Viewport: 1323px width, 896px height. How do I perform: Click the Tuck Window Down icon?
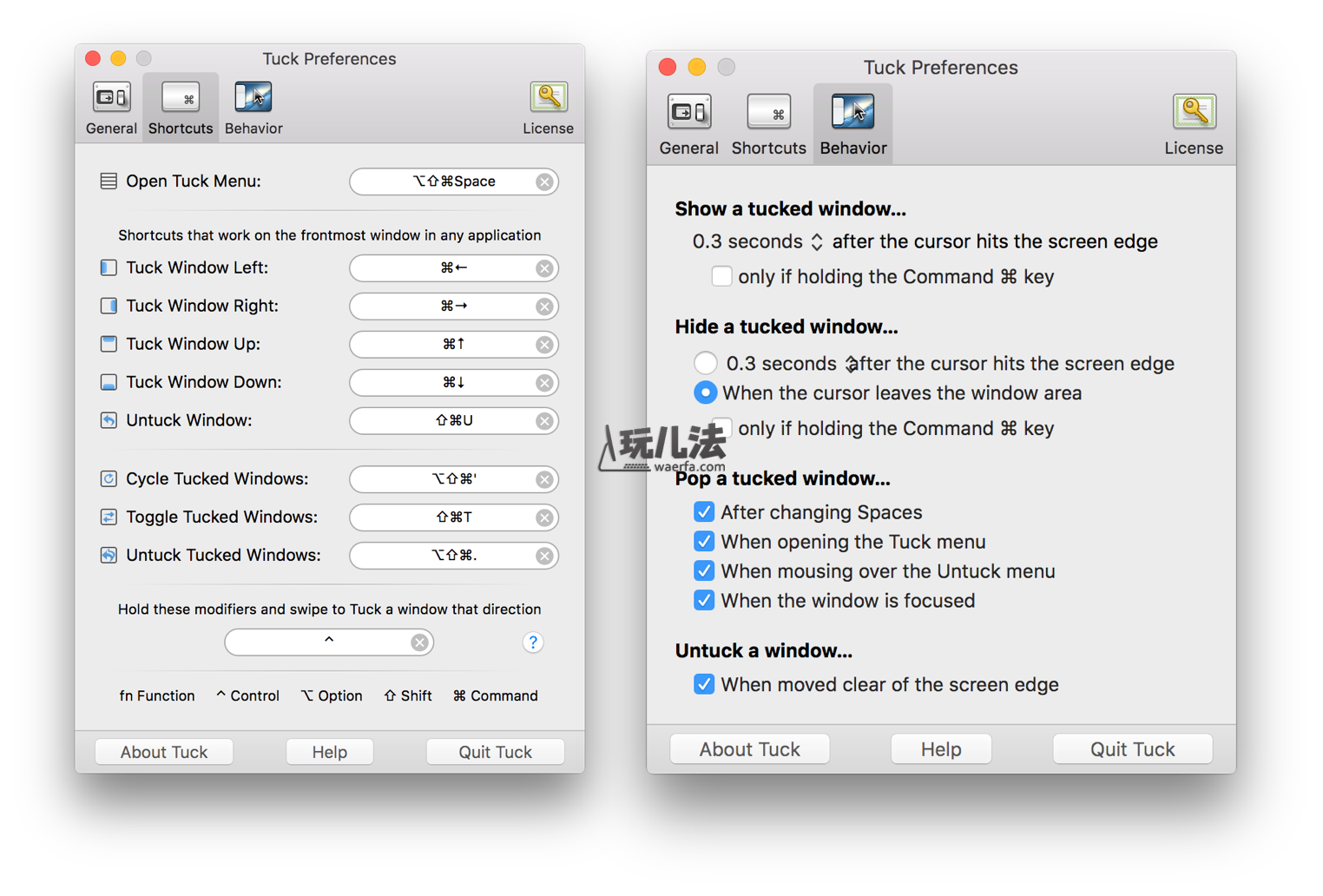coord(109,382)
